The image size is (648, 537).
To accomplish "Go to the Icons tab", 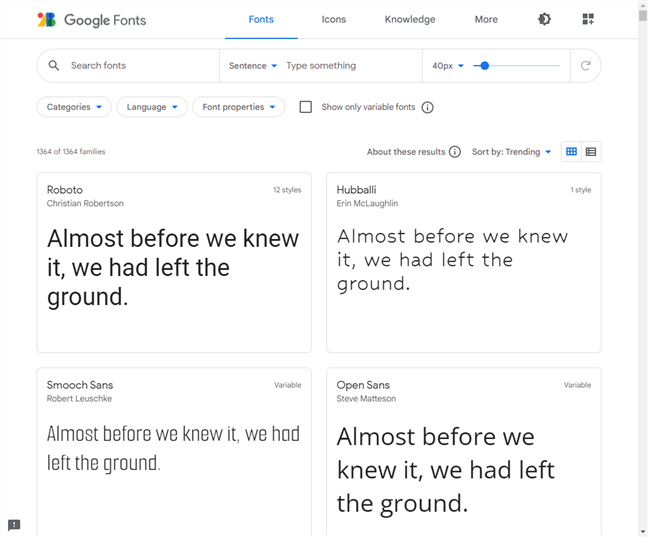I will (334, 19).
